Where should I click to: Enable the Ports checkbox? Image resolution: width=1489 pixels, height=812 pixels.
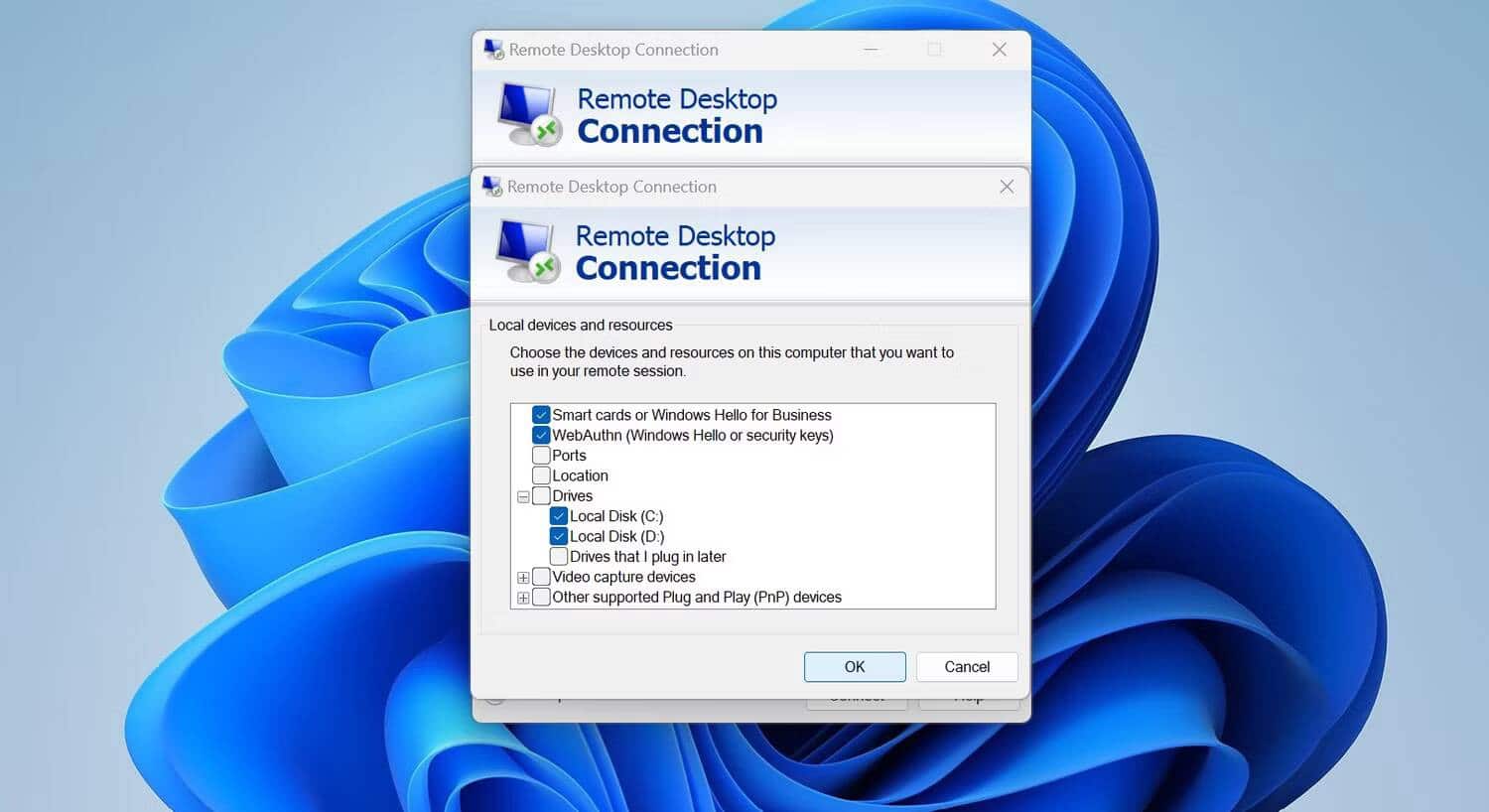[x=541, y=455]
